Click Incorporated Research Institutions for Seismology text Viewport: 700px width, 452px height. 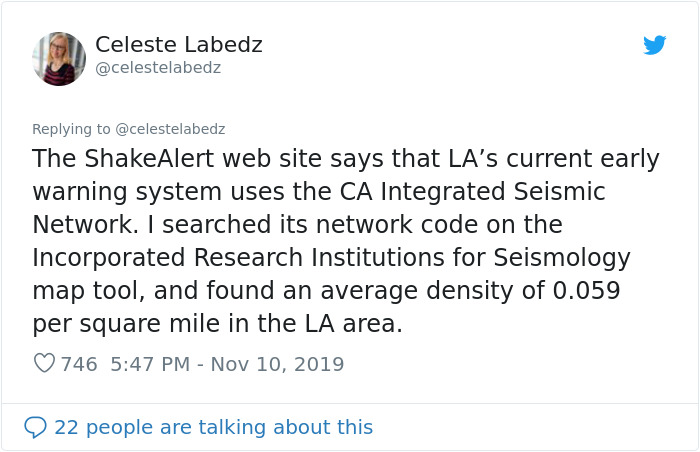click(331, 258)
